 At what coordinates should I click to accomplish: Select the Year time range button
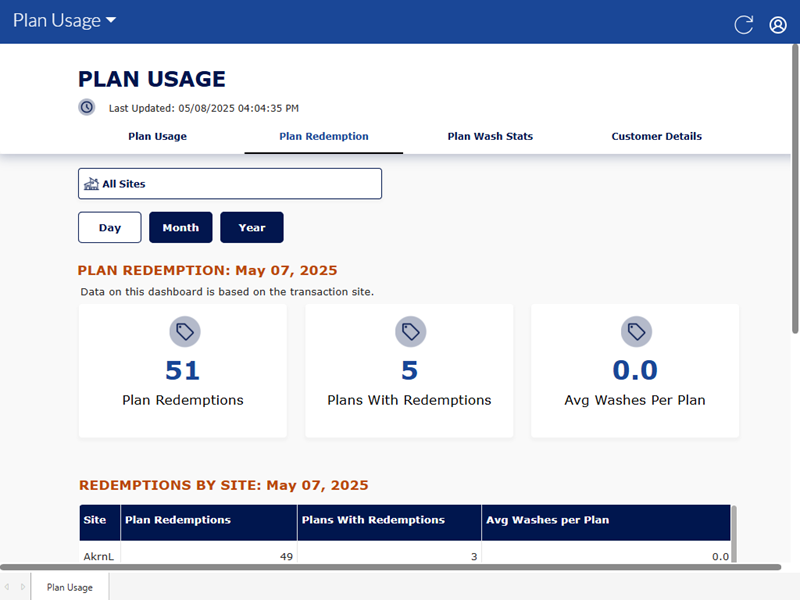click(252, 228)
